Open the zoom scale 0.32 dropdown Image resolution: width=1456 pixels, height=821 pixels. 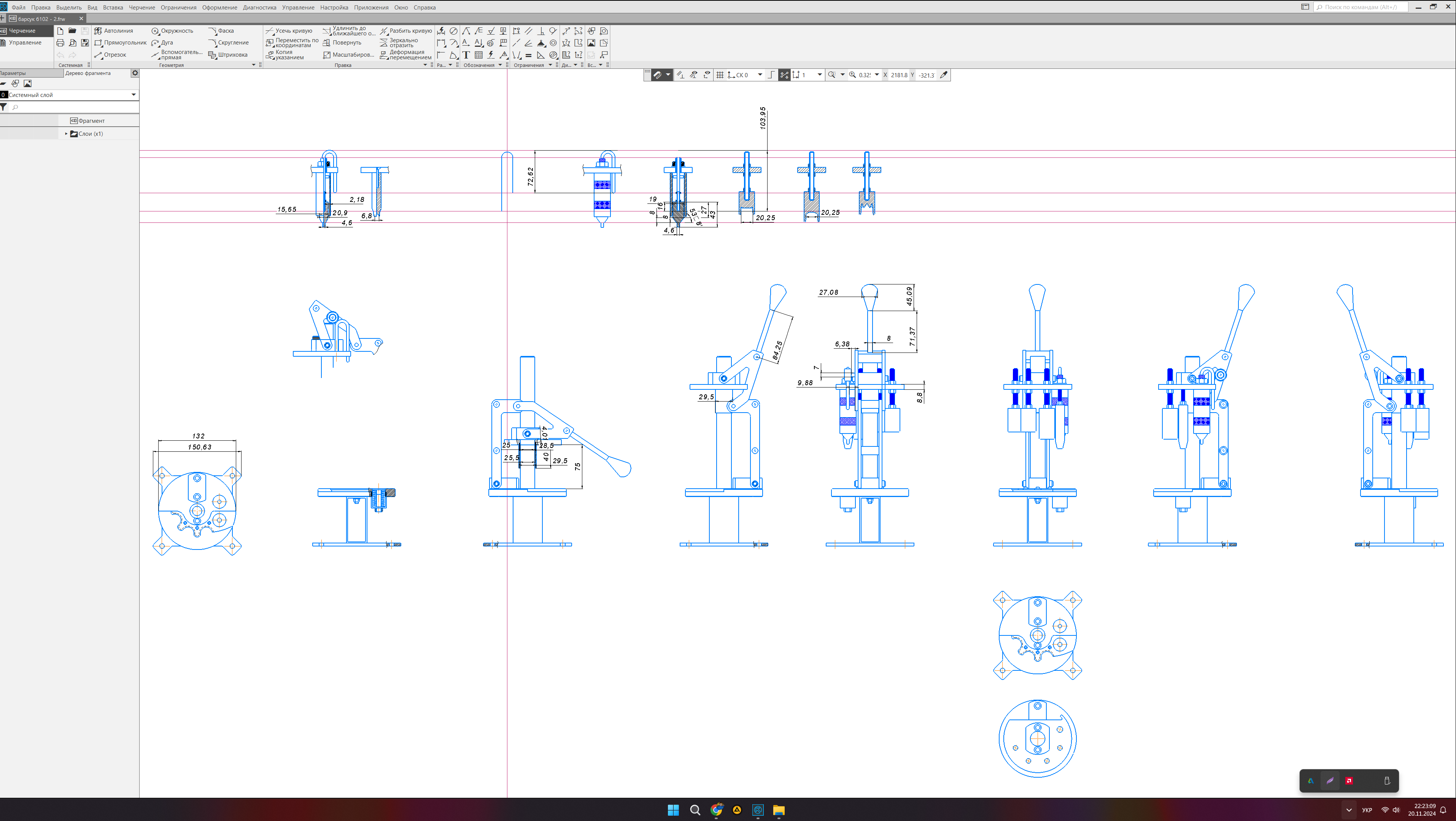point(877,75)
